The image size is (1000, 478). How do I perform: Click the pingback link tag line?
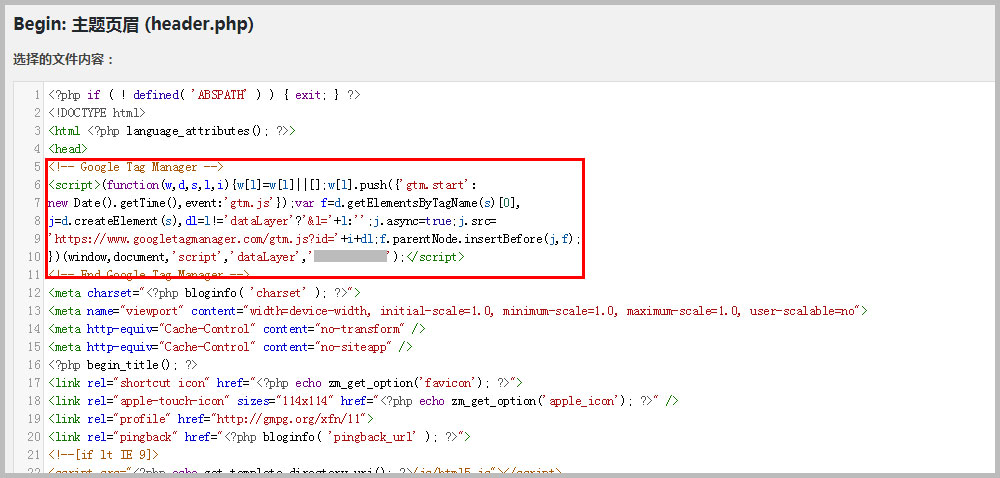[259, 437]
